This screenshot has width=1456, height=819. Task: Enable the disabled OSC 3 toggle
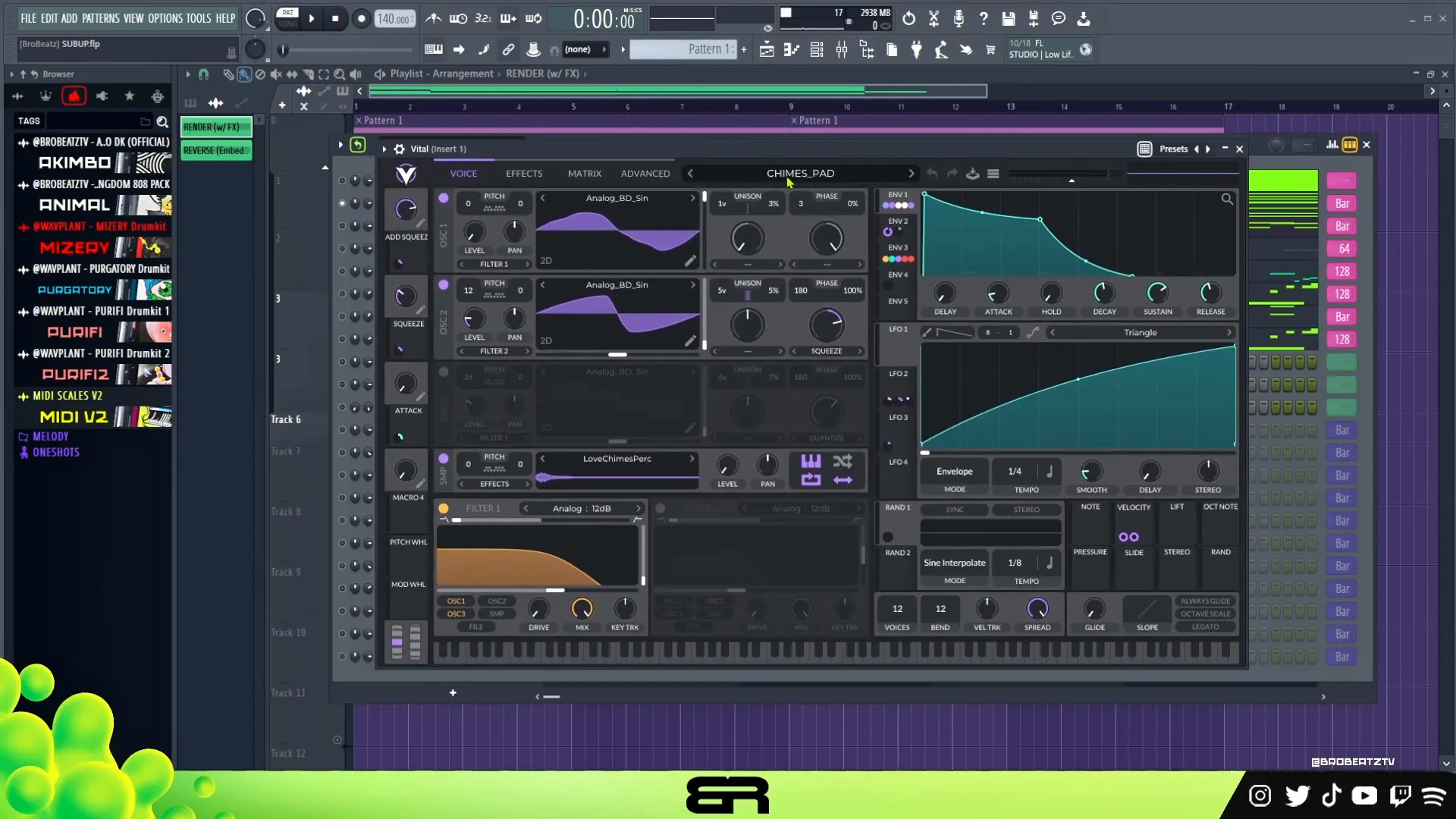pos(444,372)
